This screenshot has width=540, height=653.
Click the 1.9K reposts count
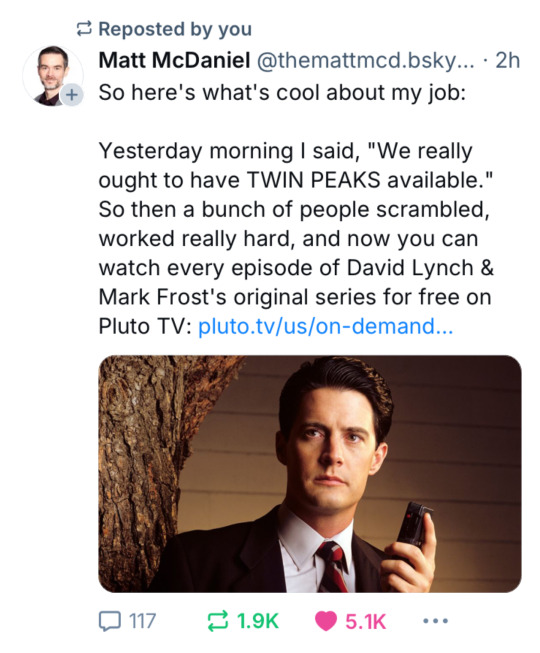click(x=258, y=621)
